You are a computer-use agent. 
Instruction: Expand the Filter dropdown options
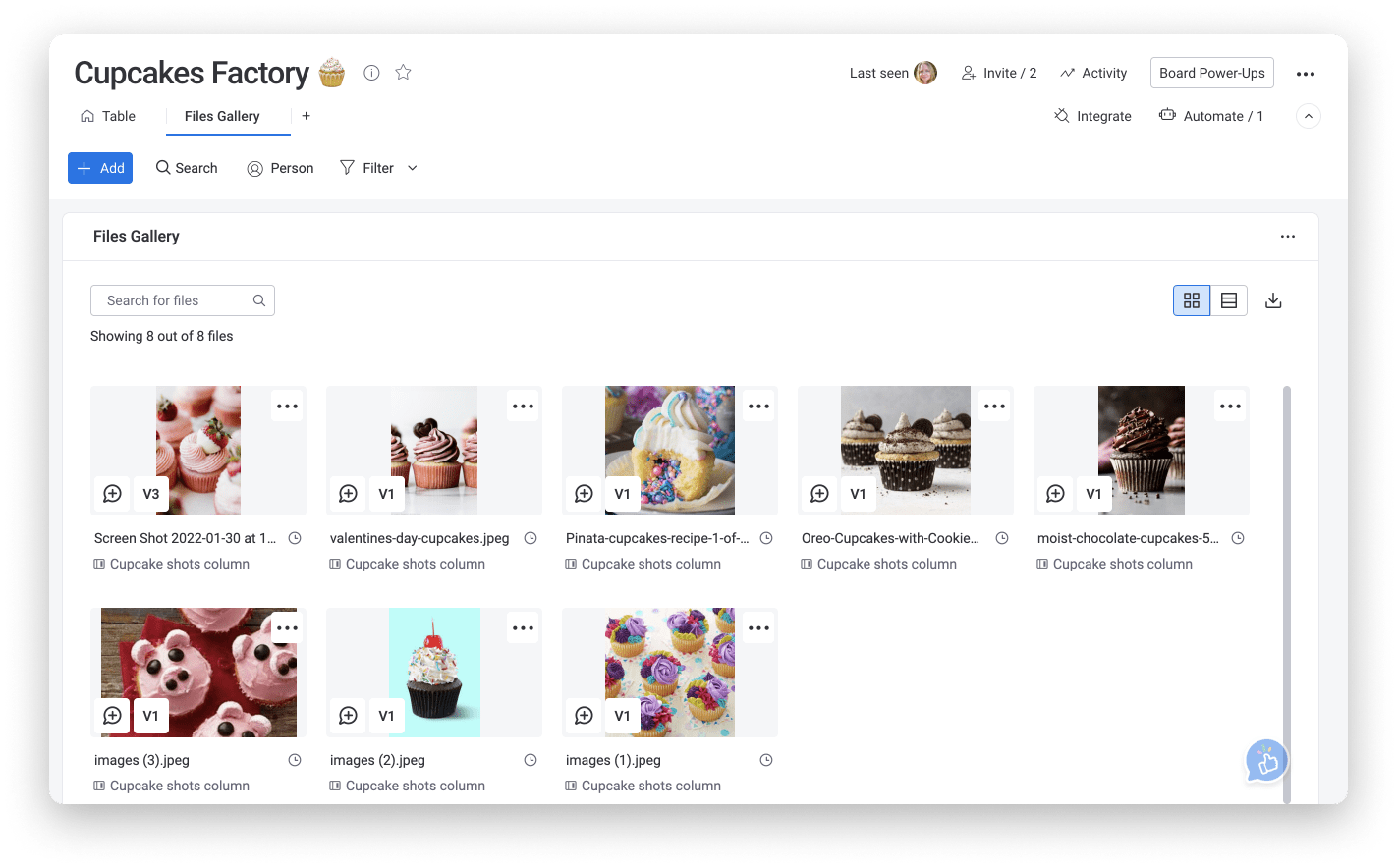click(412, 167)
